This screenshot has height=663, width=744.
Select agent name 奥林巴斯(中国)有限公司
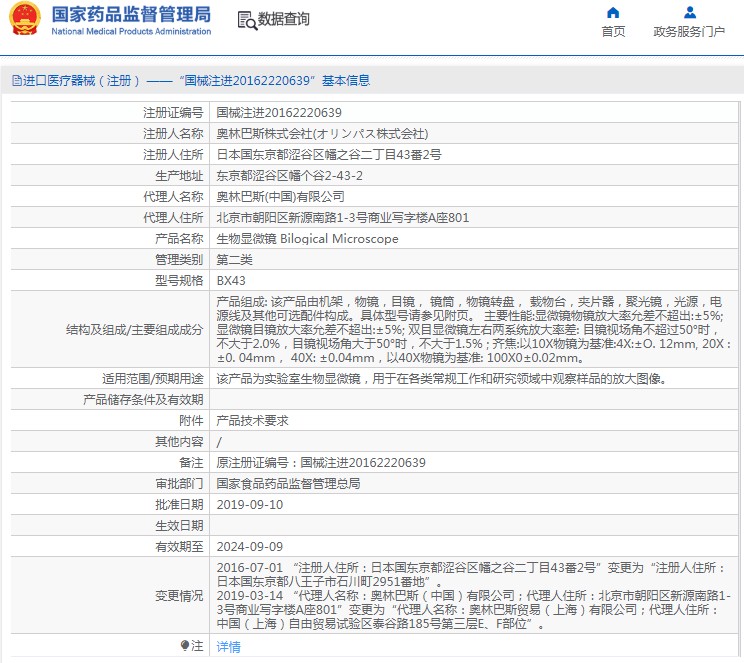pos(280,196)
